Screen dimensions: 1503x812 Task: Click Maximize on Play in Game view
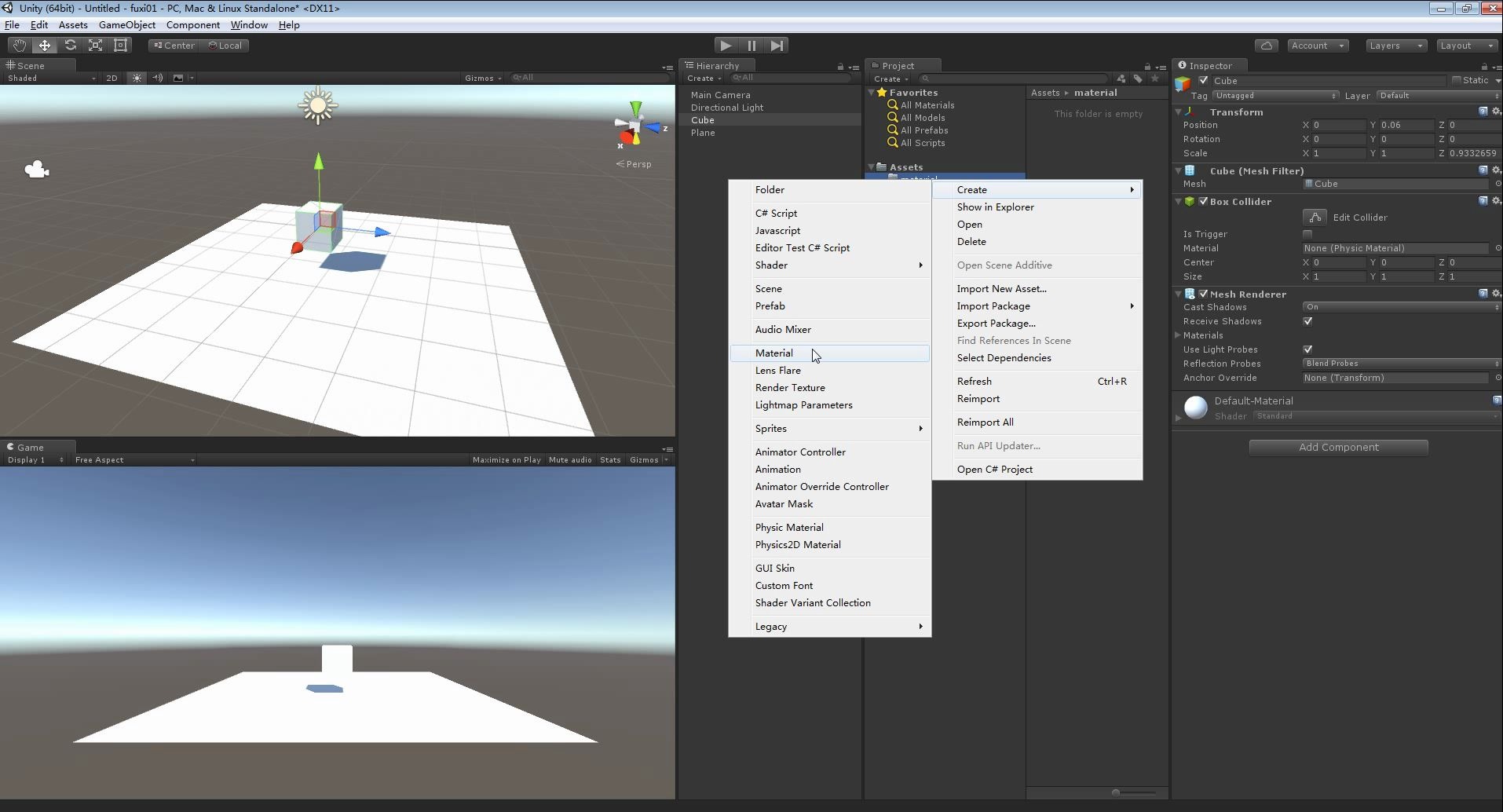click(506, 459)
